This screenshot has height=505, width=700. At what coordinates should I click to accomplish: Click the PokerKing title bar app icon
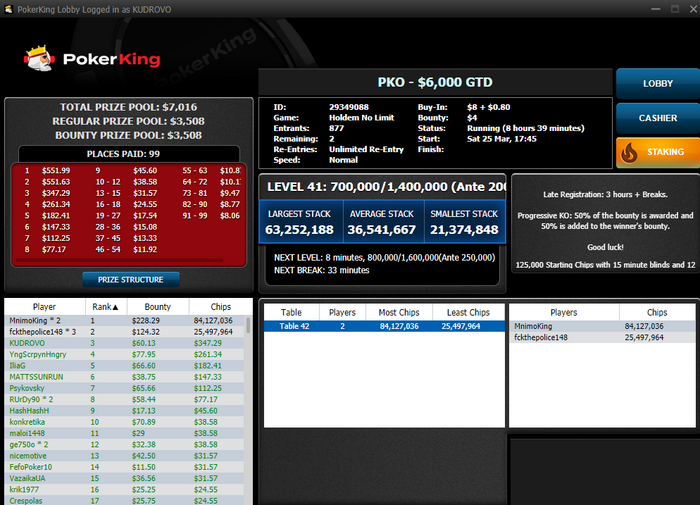[x=8, y=9]
